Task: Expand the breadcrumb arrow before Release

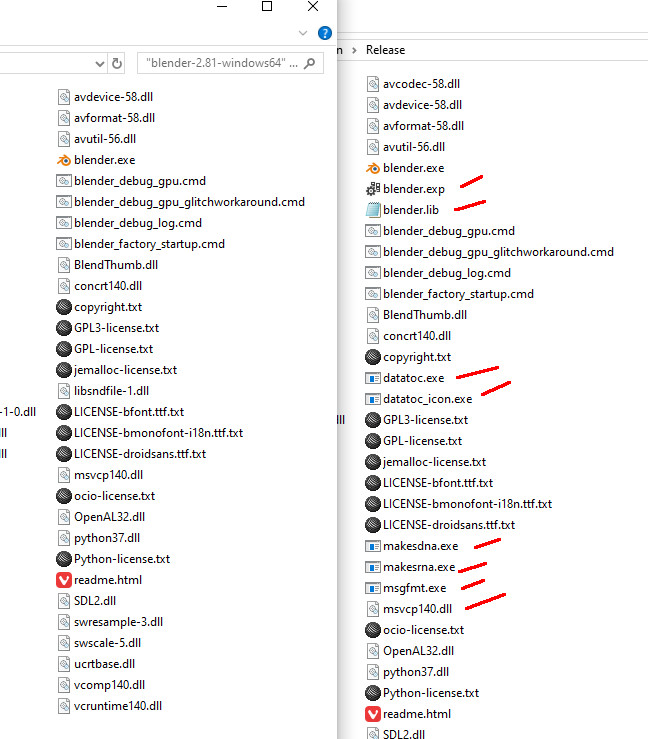Action: (354, 50)
